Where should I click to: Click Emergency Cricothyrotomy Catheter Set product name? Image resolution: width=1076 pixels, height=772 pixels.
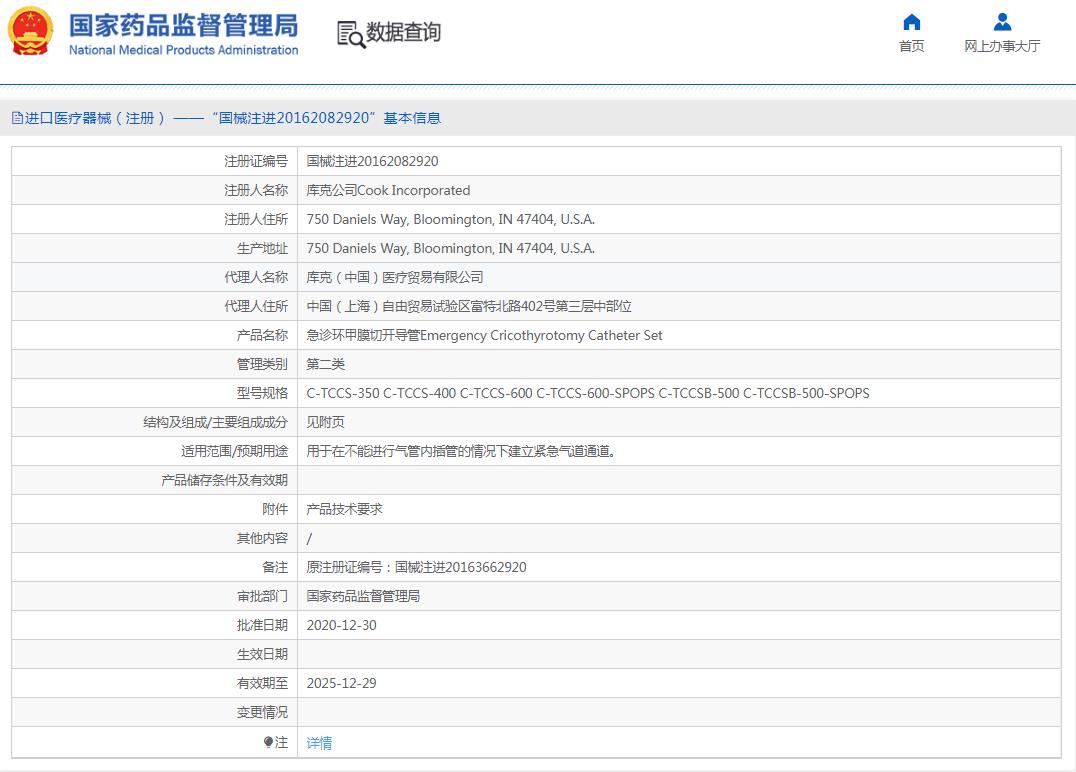pyautogui.click(x=541, y=335)
